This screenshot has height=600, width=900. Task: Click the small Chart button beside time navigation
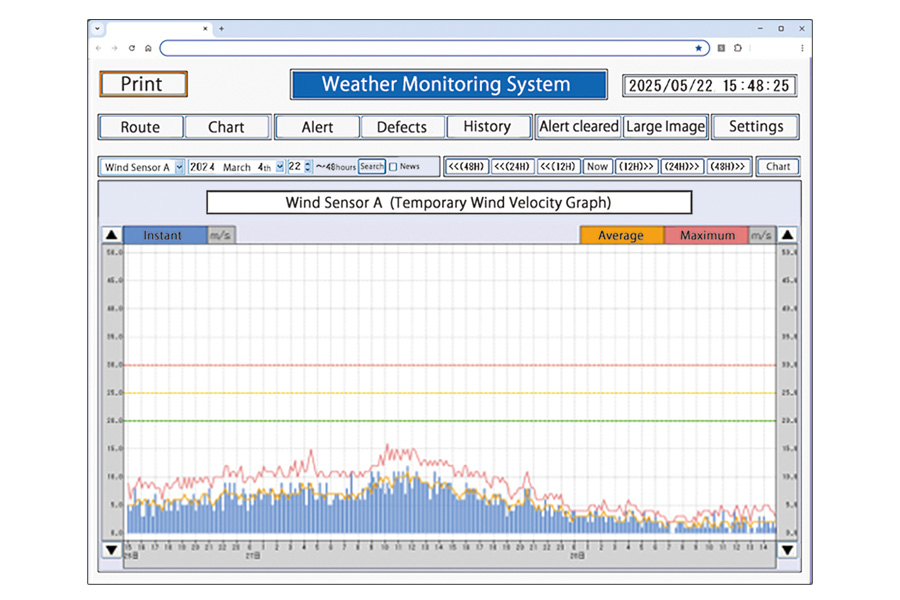(778, 167)
